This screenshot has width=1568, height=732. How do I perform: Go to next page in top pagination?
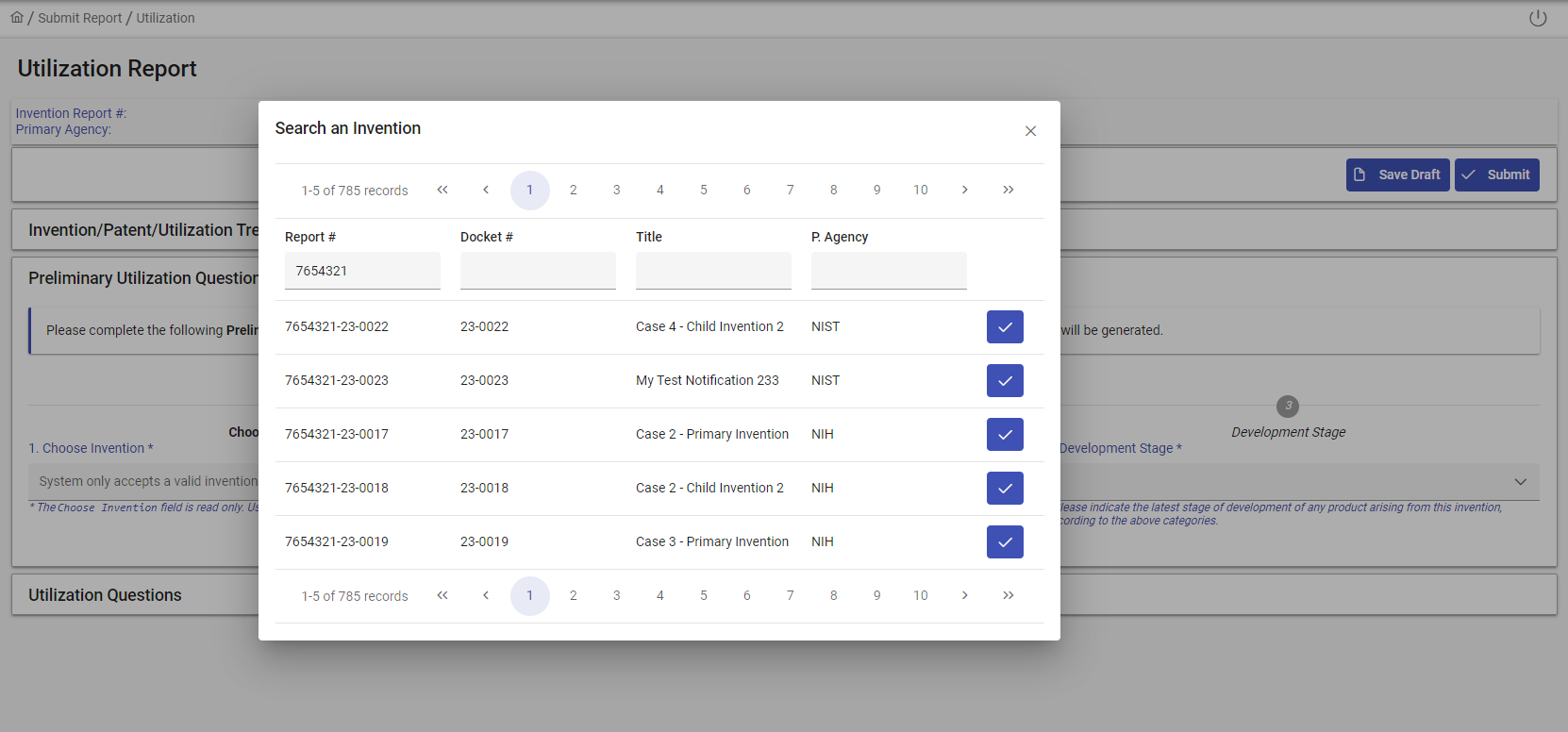(964, 190)
